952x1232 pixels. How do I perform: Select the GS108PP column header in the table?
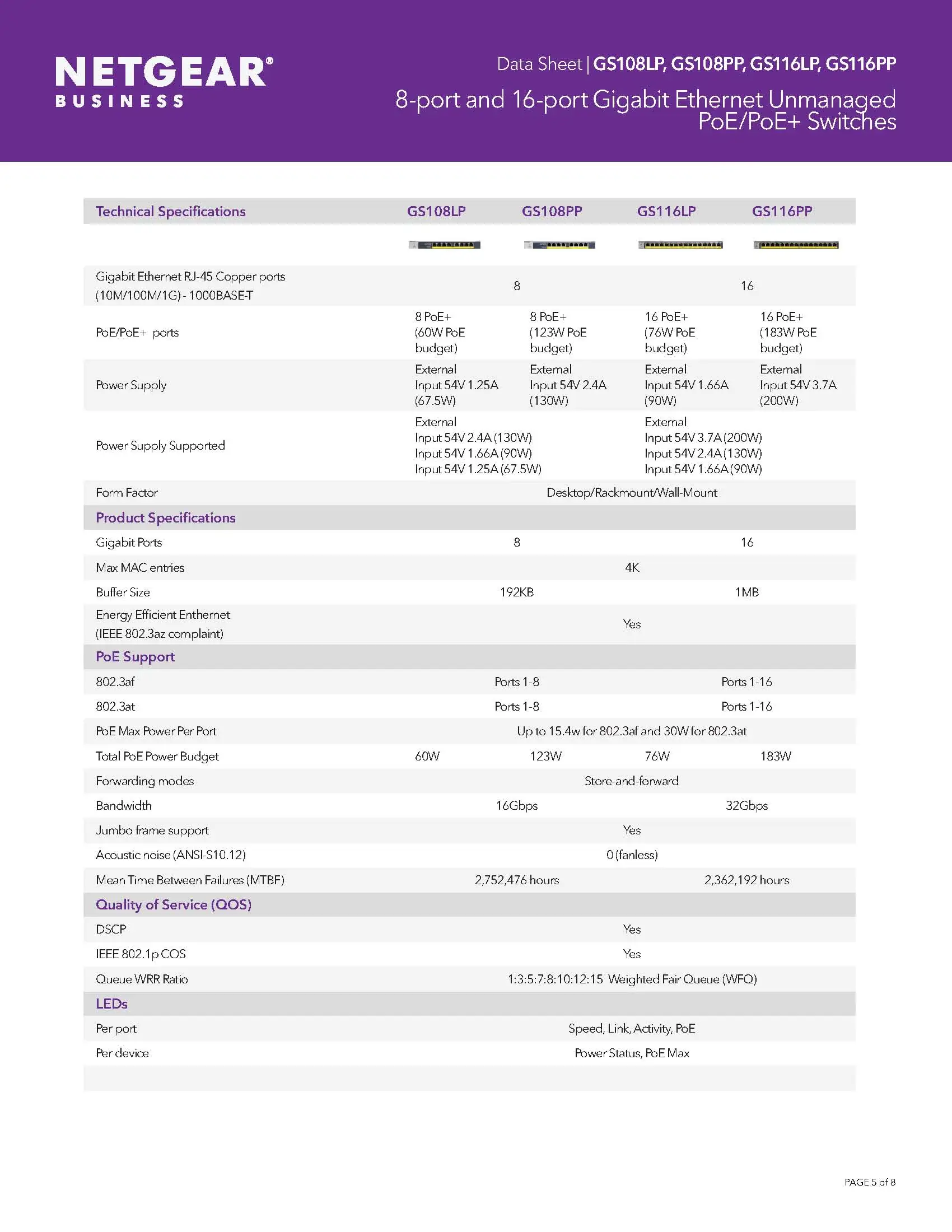[552, 212]
